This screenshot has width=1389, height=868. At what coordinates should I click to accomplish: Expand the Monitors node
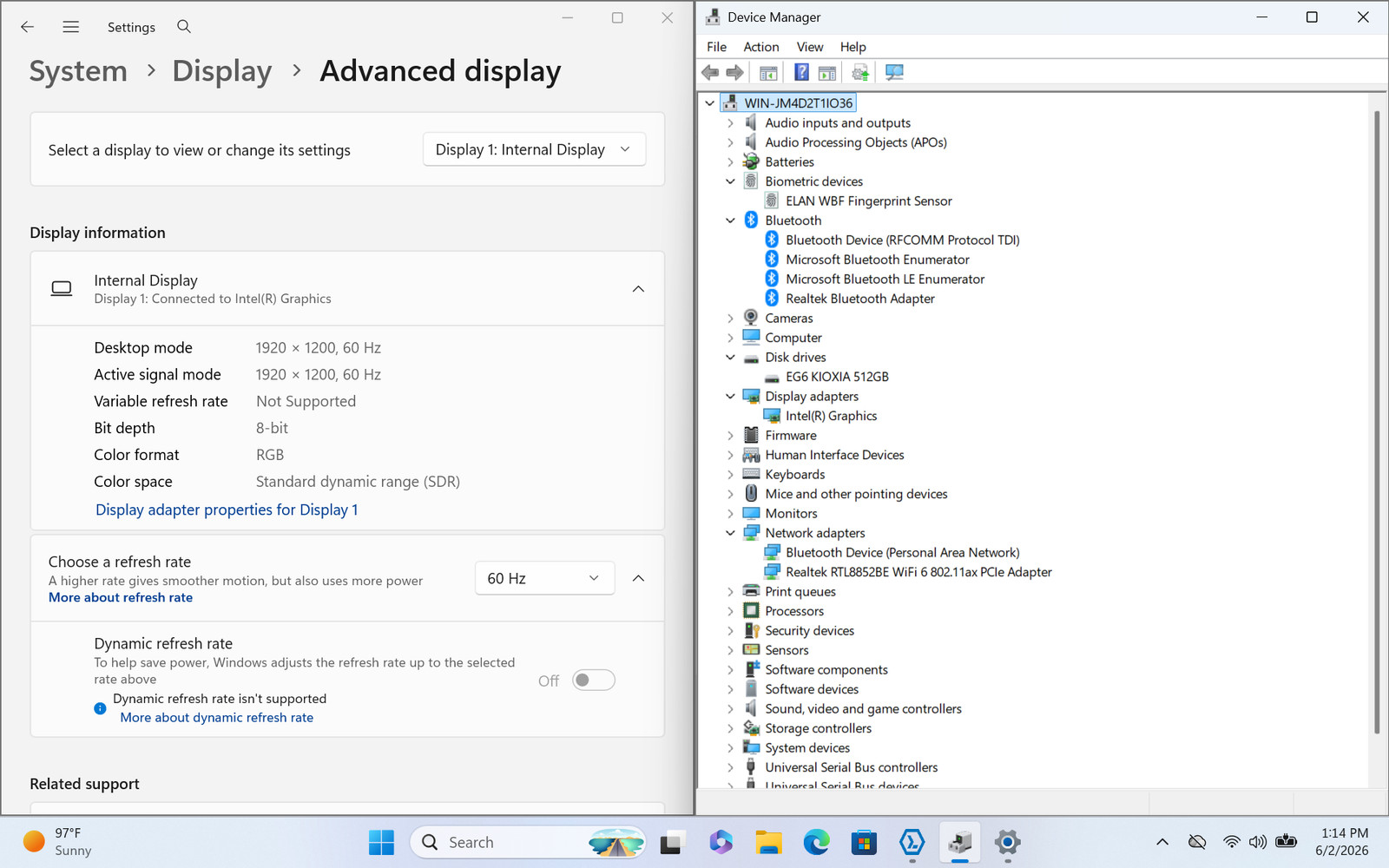(730, 514)
